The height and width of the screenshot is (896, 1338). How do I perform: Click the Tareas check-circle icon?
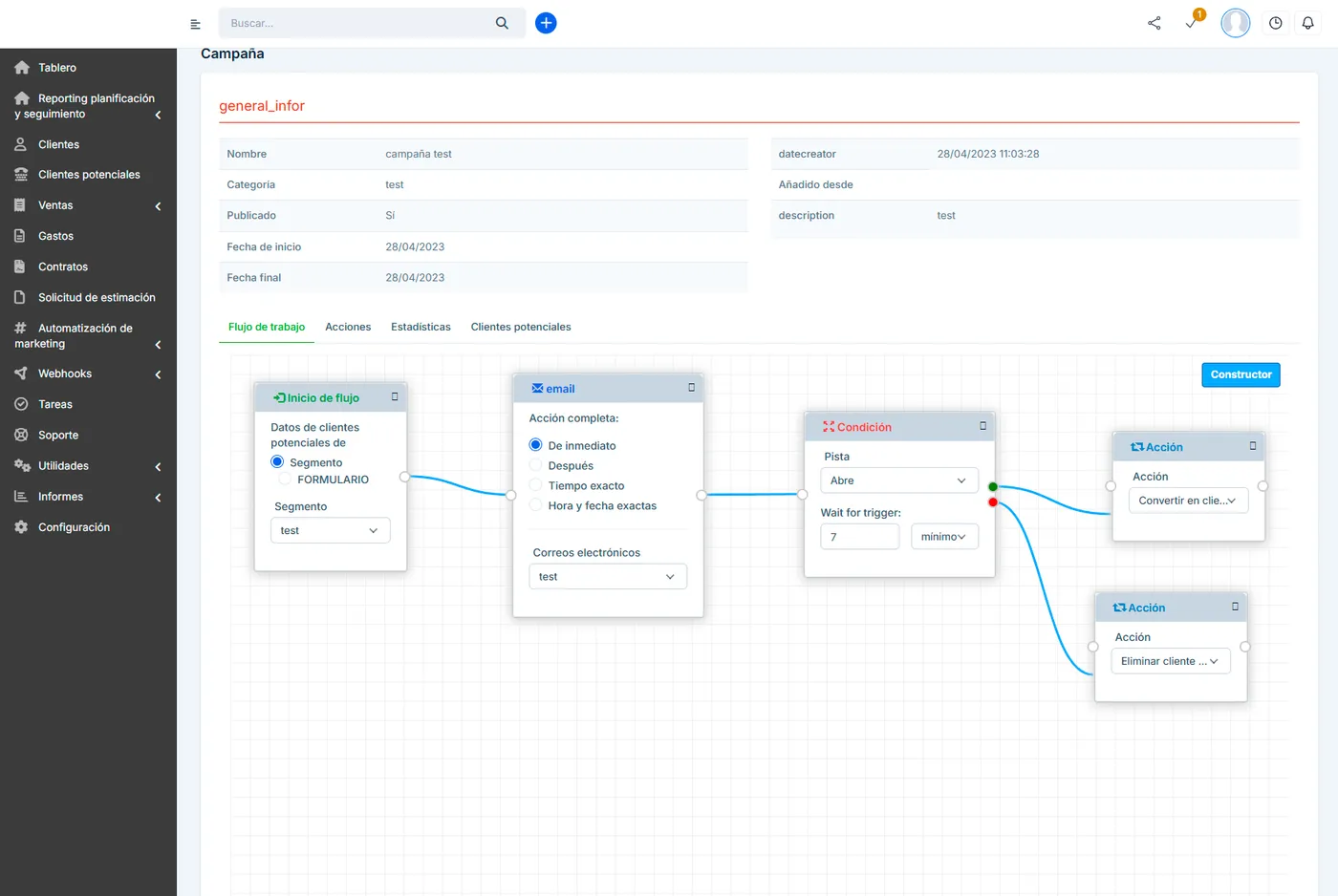21,404
